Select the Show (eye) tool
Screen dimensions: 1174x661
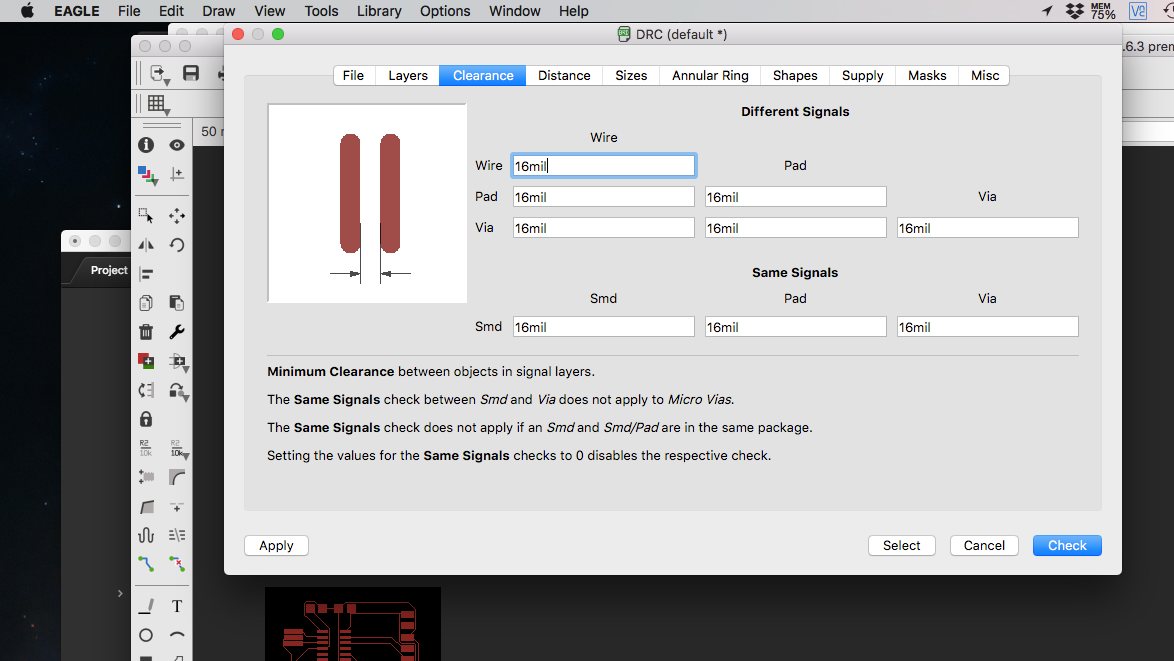click(177, 144)
